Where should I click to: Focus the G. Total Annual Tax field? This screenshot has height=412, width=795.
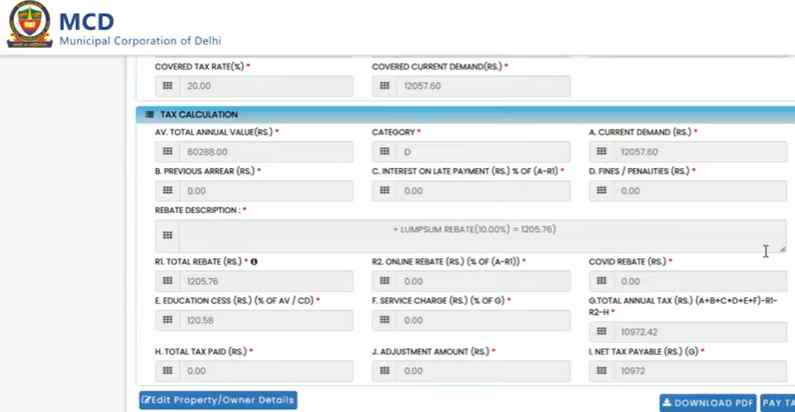click(700, 331)
